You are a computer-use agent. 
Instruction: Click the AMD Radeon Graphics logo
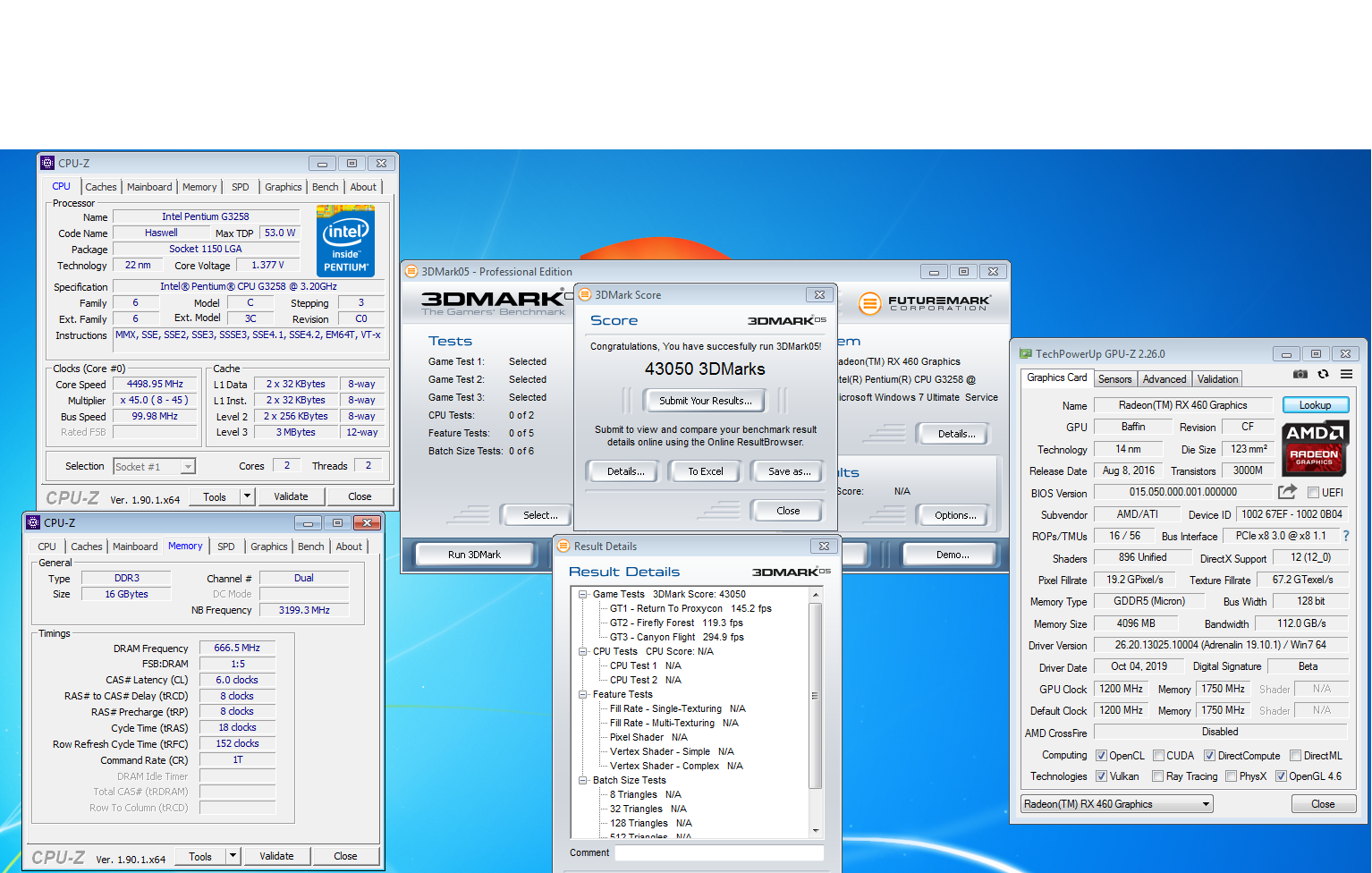coord(1315,448)
